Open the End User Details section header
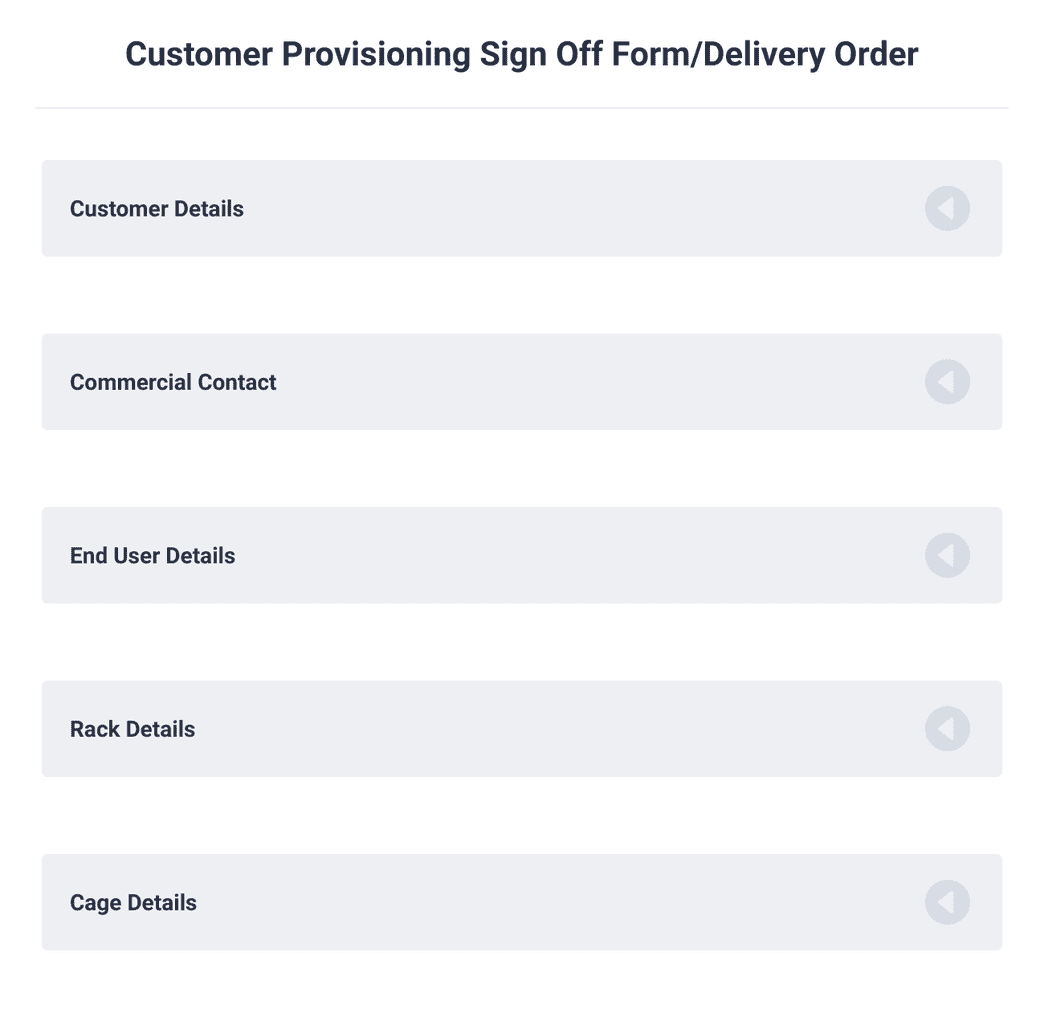The width and height of the screenshot is (1044, 1011). pos(521,555)
